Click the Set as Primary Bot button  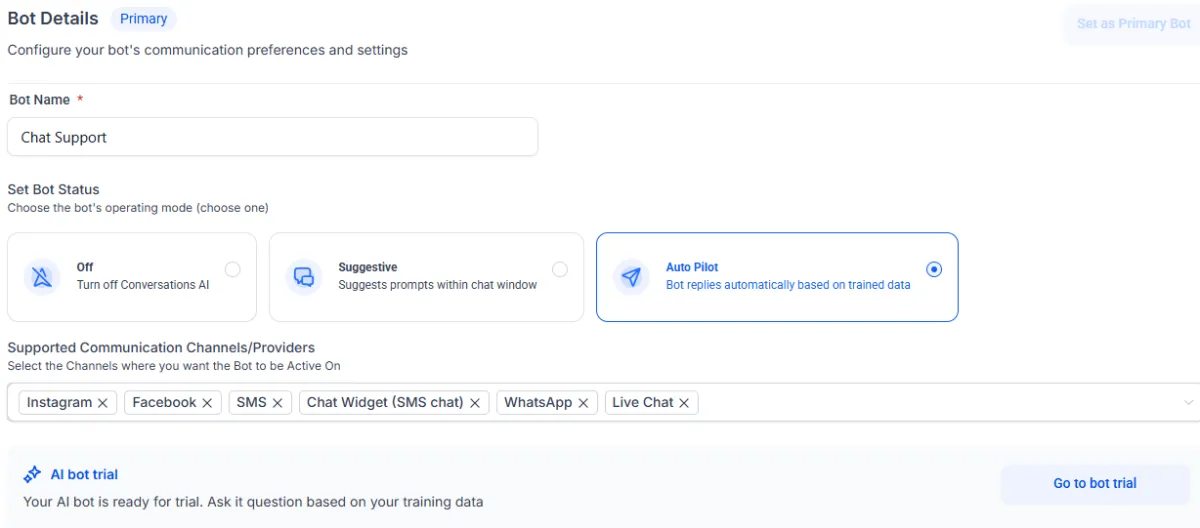click(x=1133, y=24)
